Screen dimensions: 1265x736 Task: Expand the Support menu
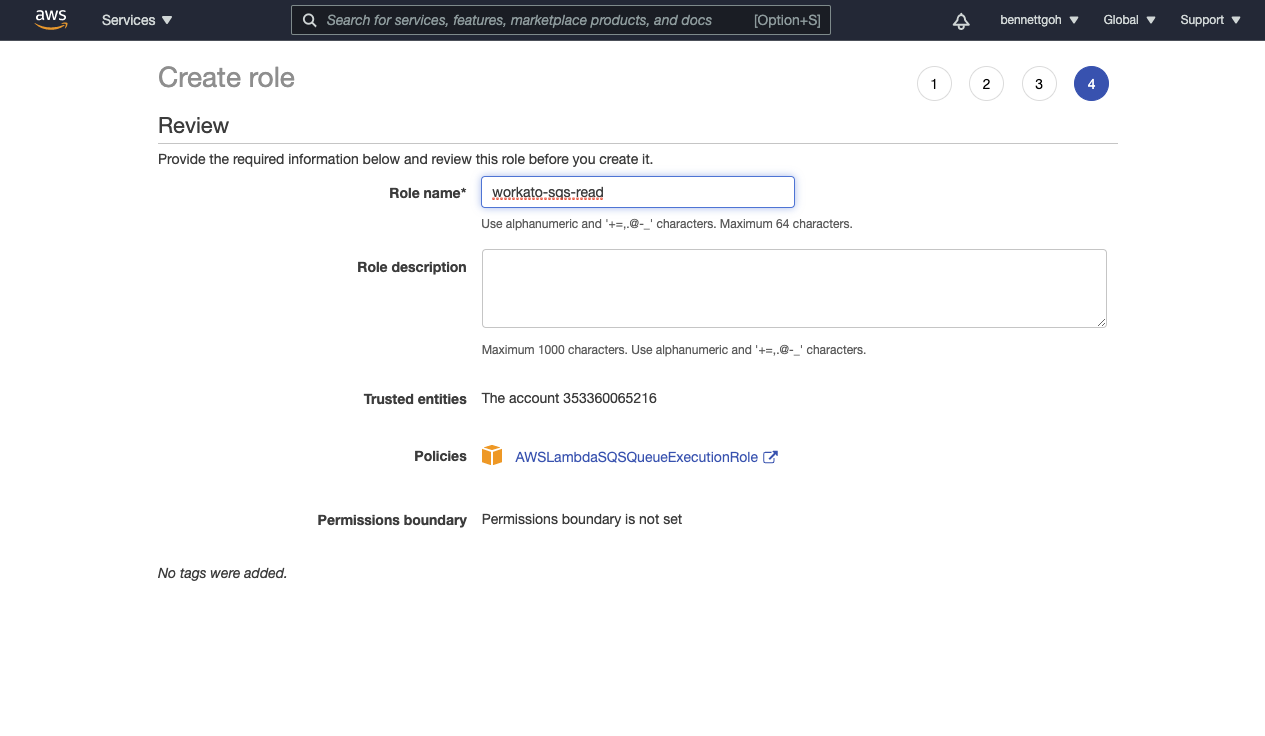(1210, 20)
